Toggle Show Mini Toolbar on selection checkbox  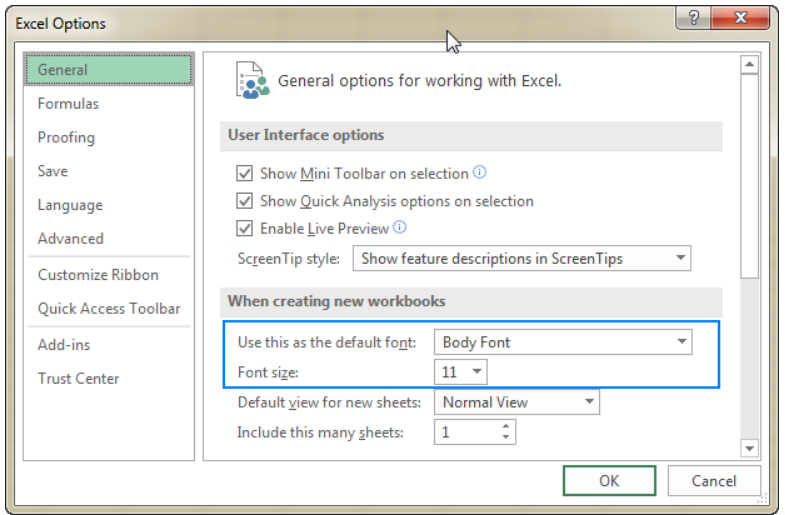coord(244,173)
